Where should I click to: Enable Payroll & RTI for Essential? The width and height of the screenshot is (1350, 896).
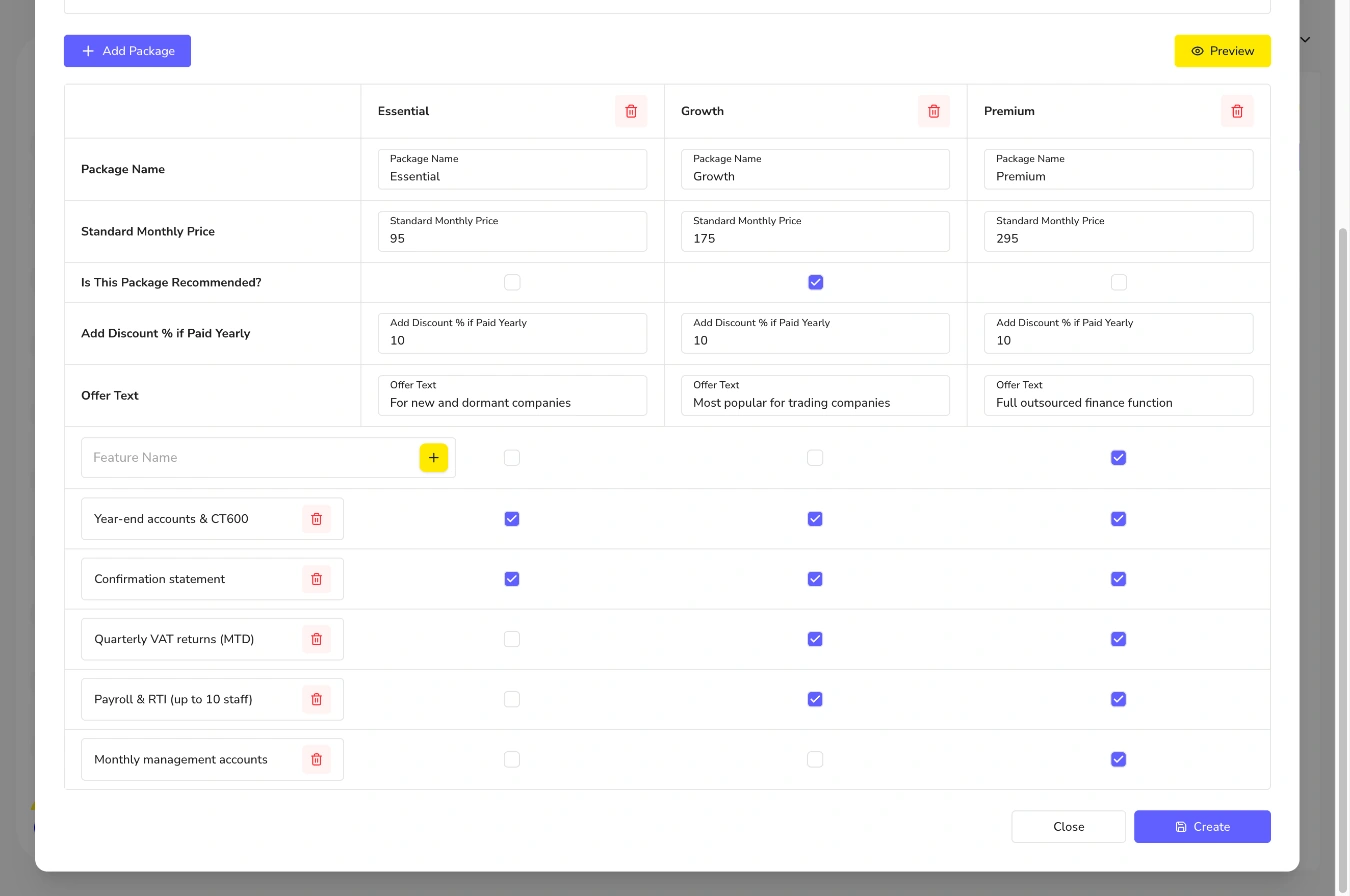click(512, 699)
